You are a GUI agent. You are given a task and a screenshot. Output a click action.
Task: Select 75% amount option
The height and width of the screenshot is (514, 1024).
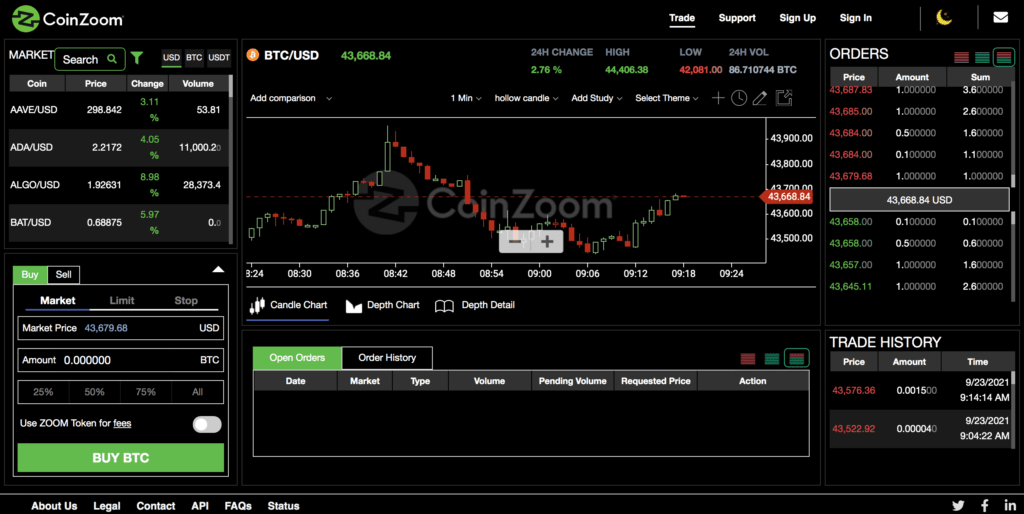coord(146,392)
